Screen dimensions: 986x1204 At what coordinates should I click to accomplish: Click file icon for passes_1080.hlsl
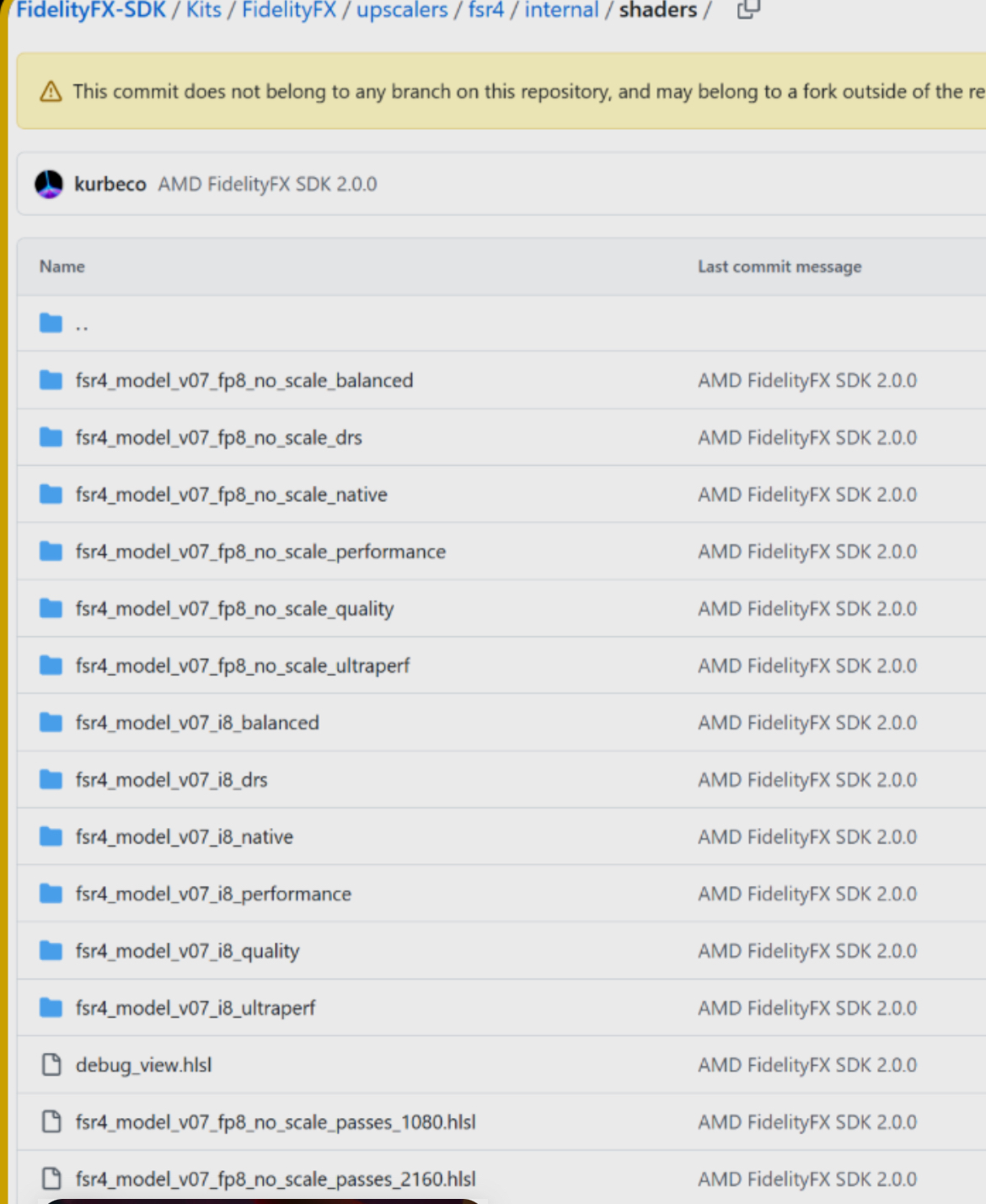point(51,1121)
